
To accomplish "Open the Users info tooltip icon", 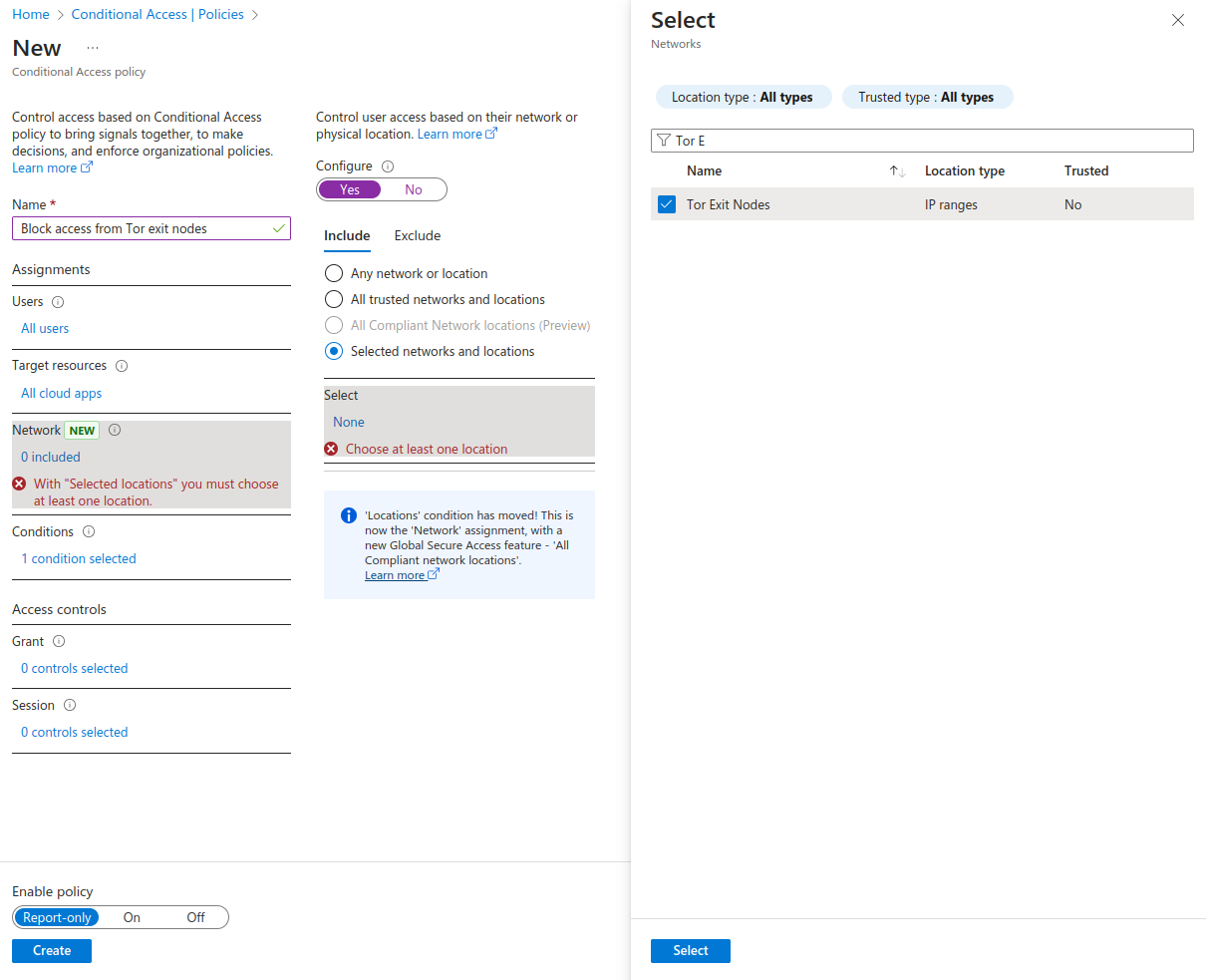I will [57, 301].
